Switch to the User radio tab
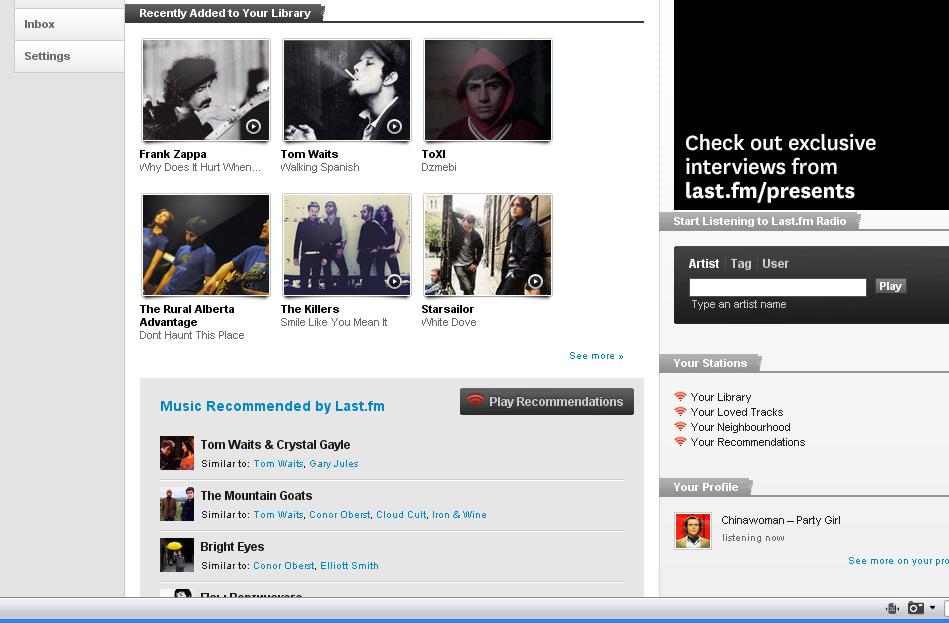 point(775,263)
